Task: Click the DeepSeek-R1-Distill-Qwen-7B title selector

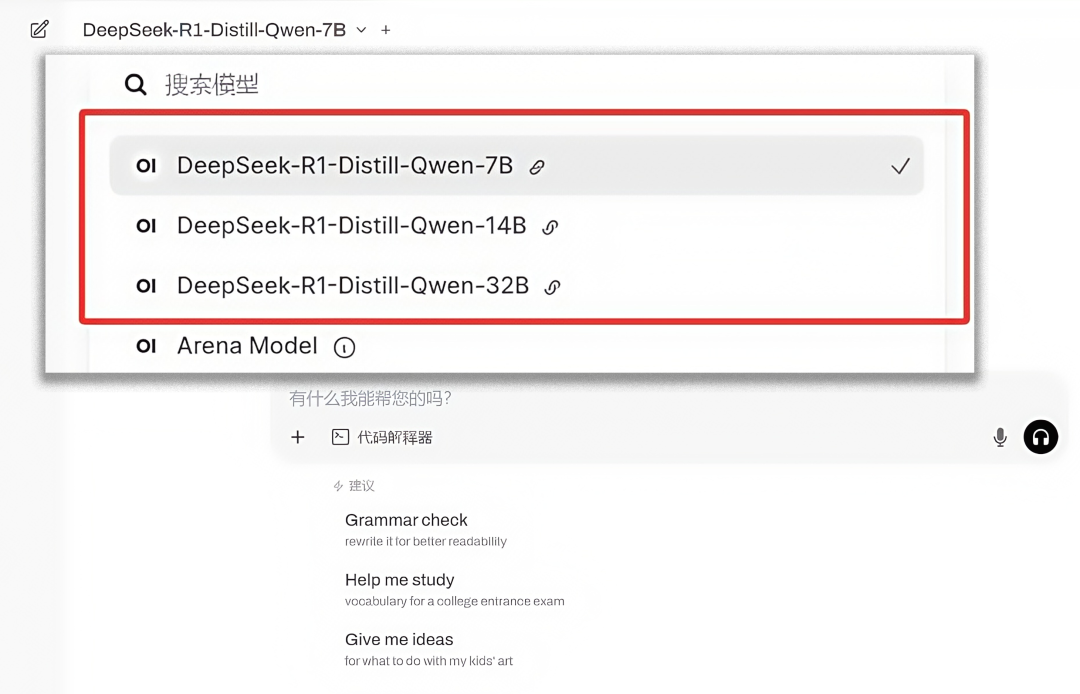Action: 214,30
